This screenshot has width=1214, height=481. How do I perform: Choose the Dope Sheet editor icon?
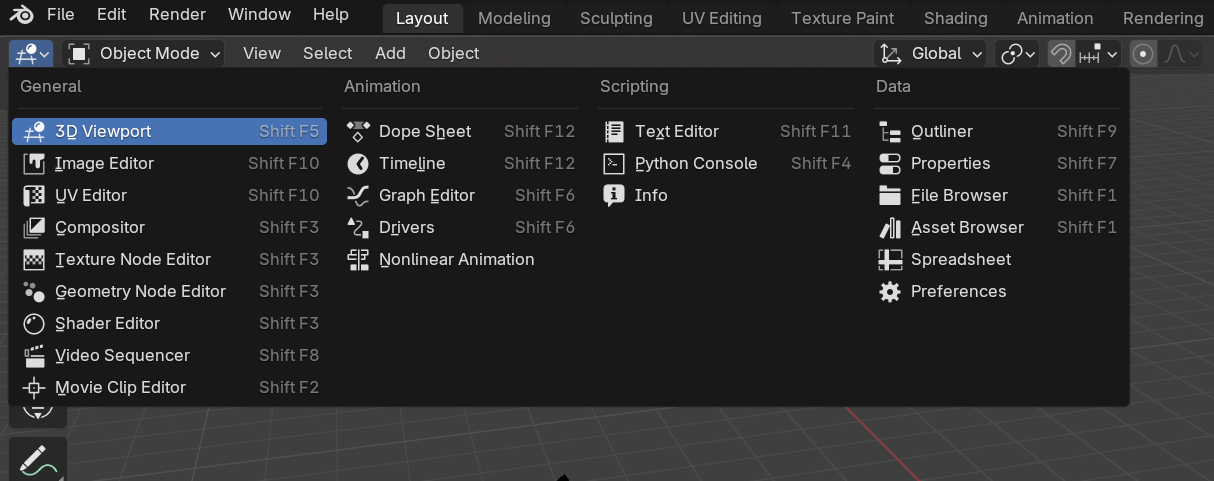coord(359,131)
